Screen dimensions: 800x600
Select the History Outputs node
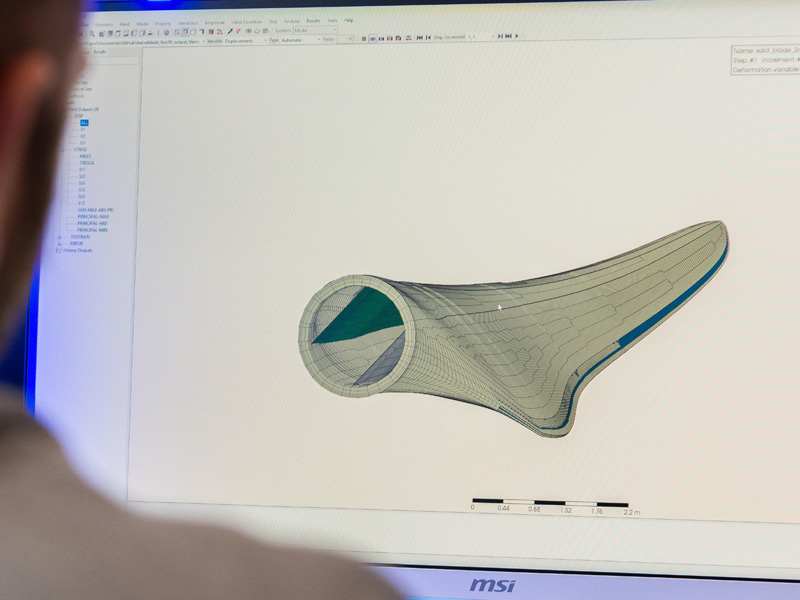(x=78, y=250)
